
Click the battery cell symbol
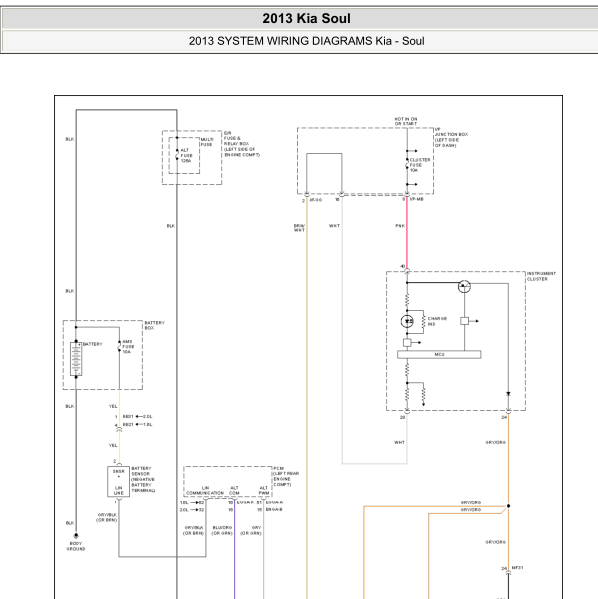(76, 359)
